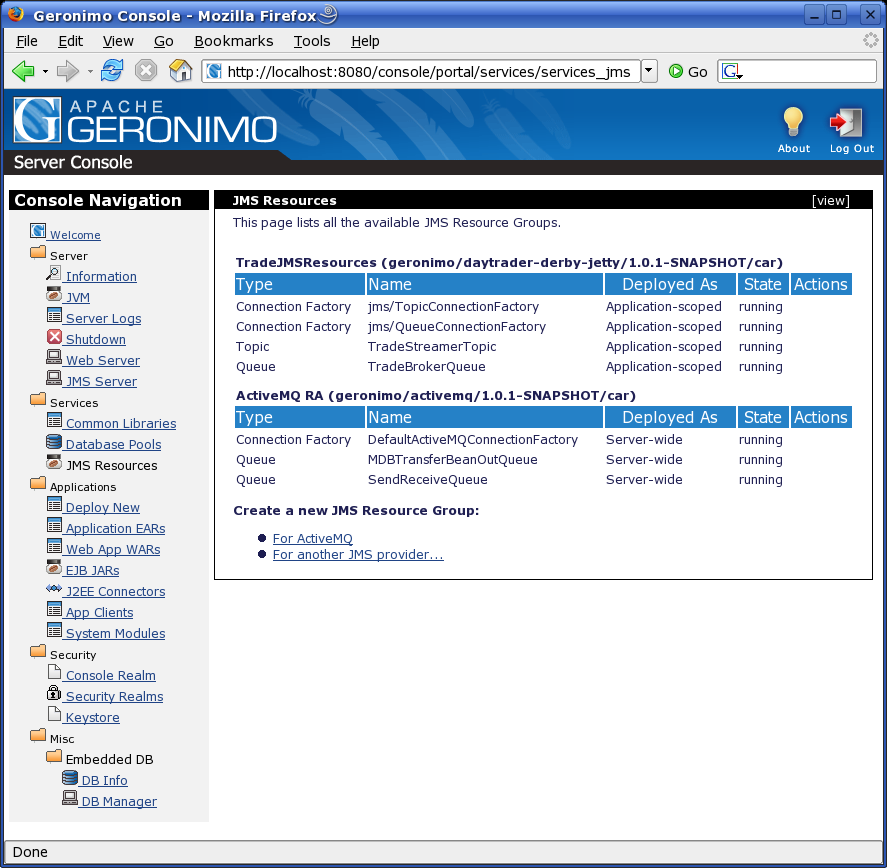
Task: Click the EJB JARs bean icon
Action: pyautogui.click(x=54, y=567)
